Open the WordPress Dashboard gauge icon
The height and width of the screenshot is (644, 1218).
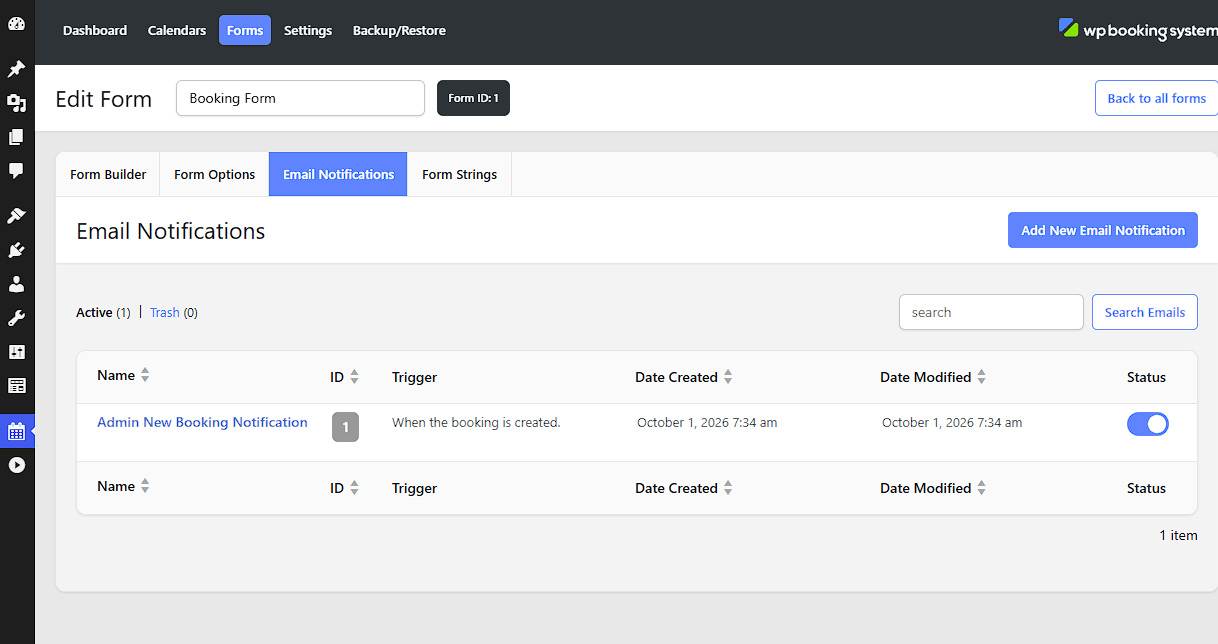[x=16, y=24]
